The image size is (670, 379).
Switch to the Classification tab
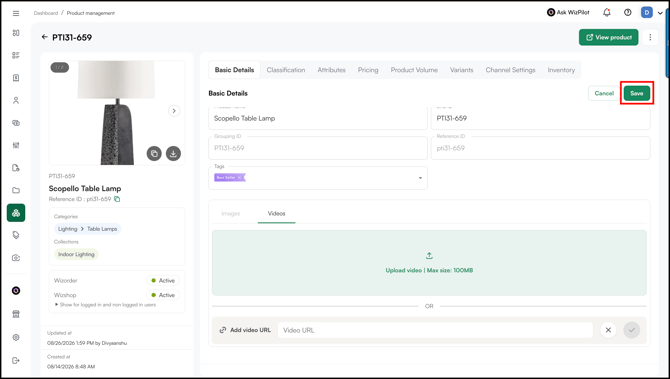coord(286,70)
